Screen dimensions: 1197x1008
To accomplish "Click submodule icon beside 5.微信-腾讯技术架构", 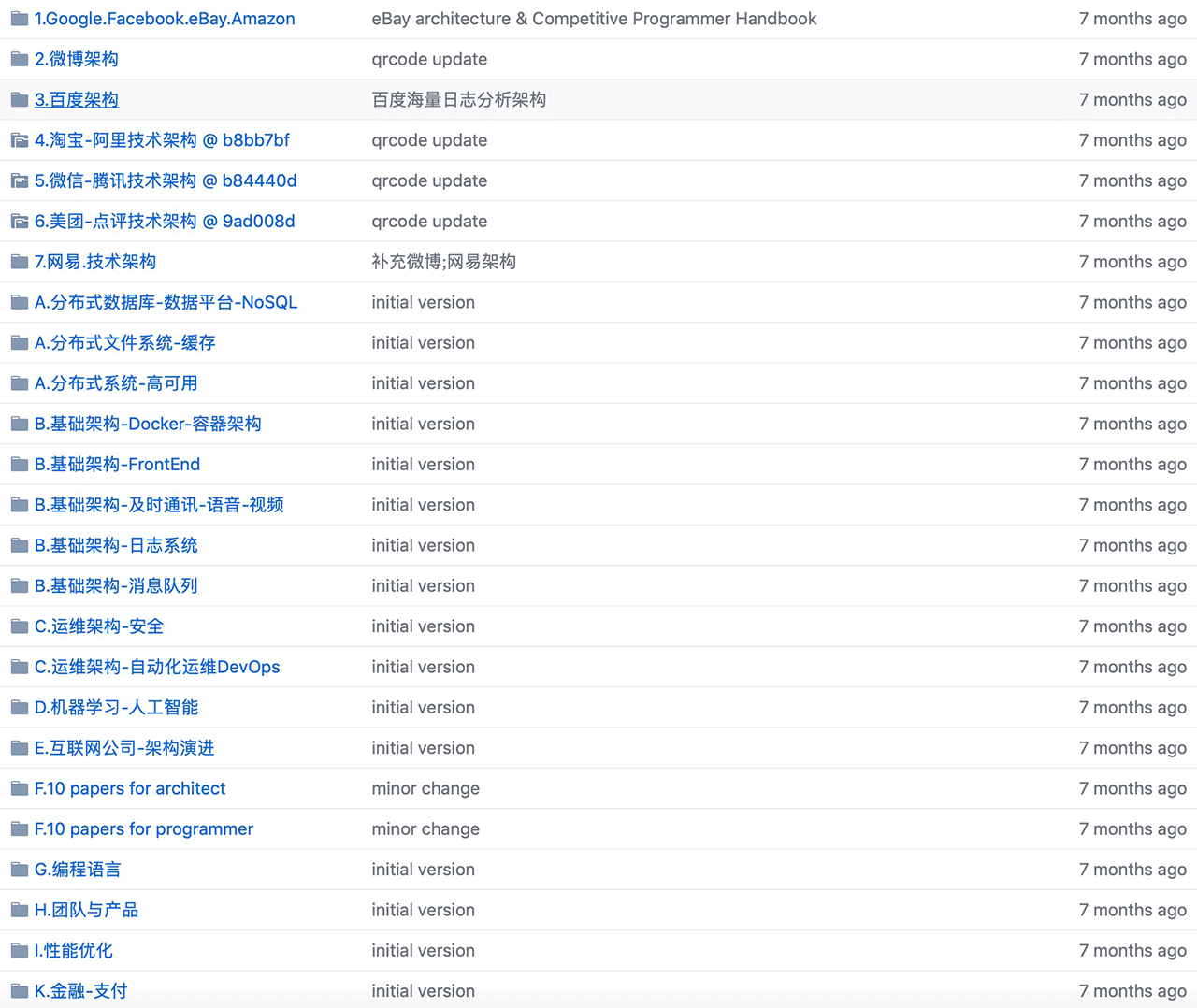I will click(x=19, y=180).
